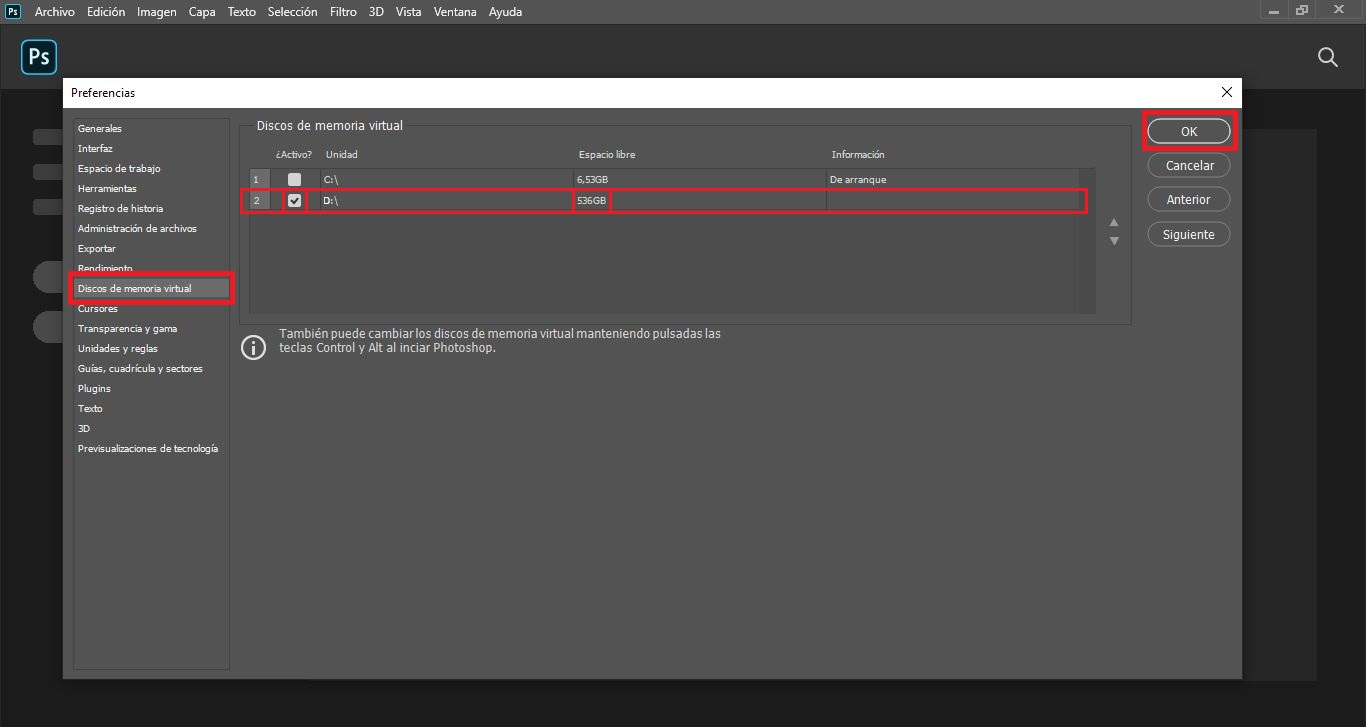The height and width of the screenshot is (727, 1366).
Task: Uncheck the D:\ scratch disk checkbox
Action: point(294,200)
